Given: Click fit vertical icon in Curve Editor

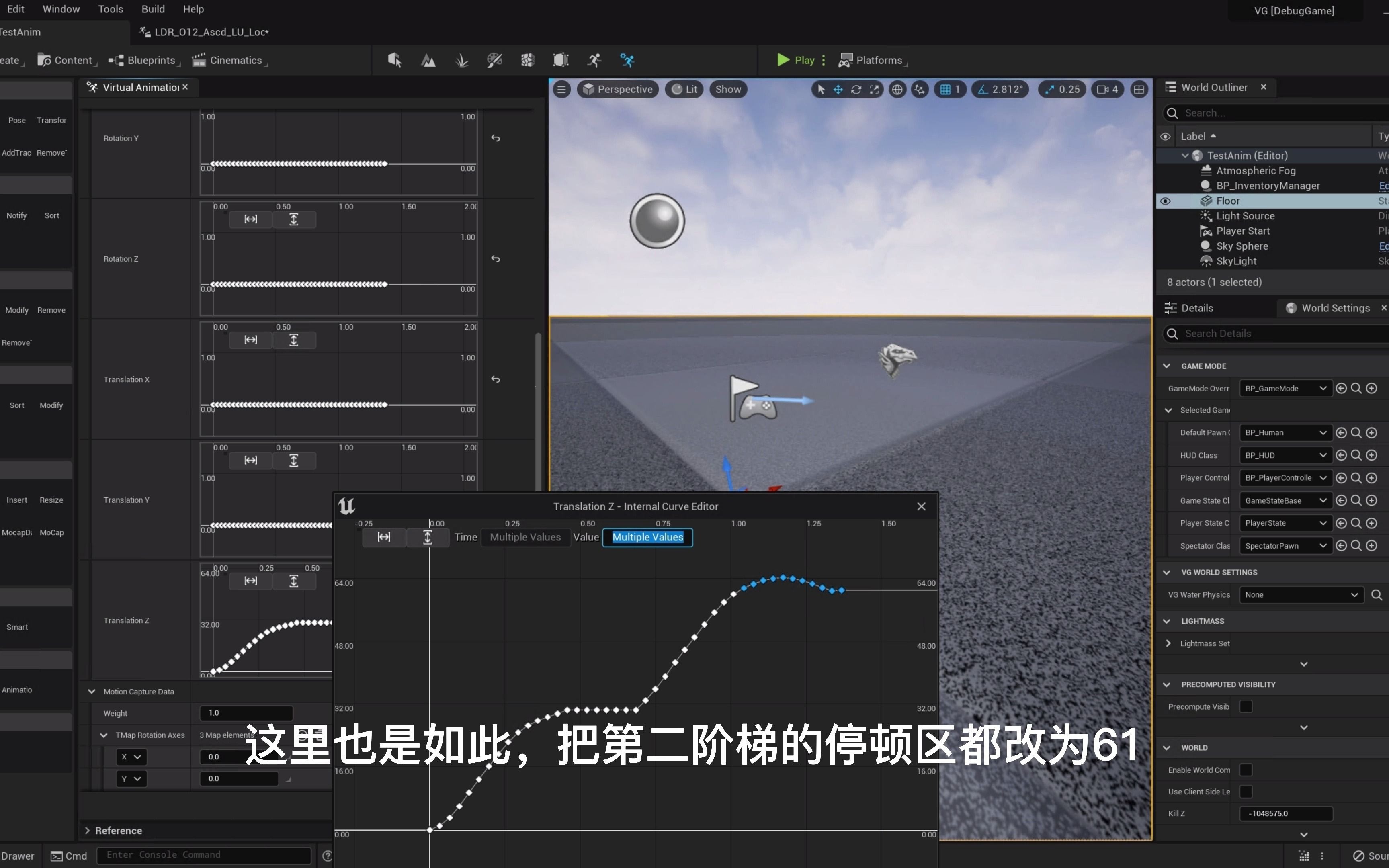Looking at the screenshot, I should pyautogui.click(x=428, y=537).
